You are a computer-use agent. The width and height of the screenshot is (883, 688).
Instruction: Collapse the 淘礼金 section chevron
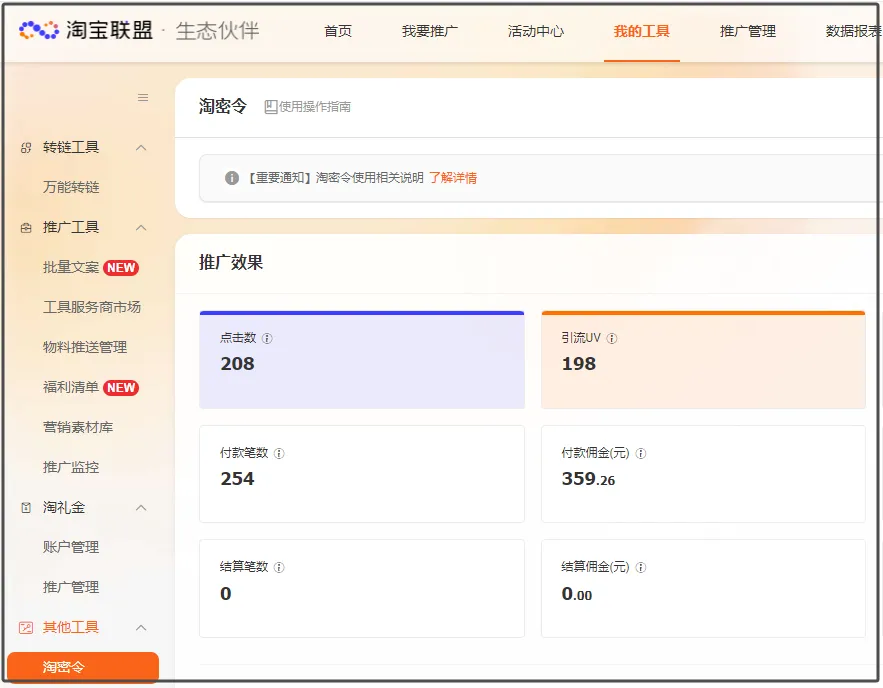pyautogui.click(x=141, y=507)
